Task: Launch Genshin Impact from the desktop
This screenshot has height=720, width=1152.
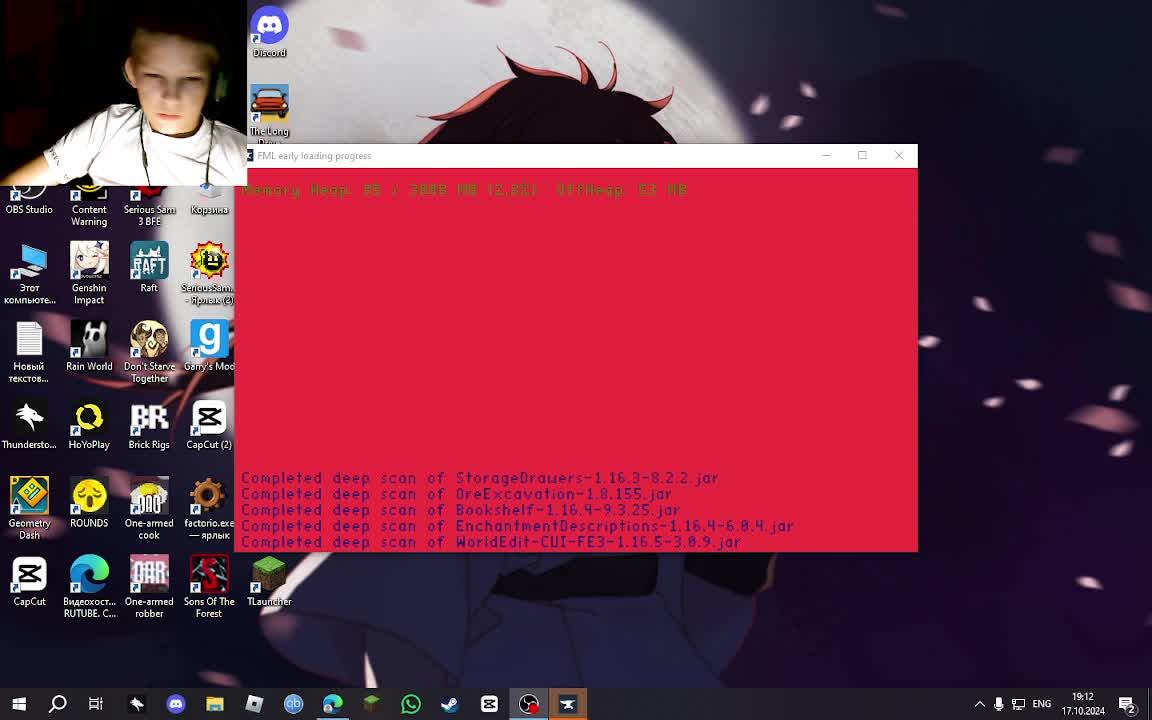Action: pos(89,272)
